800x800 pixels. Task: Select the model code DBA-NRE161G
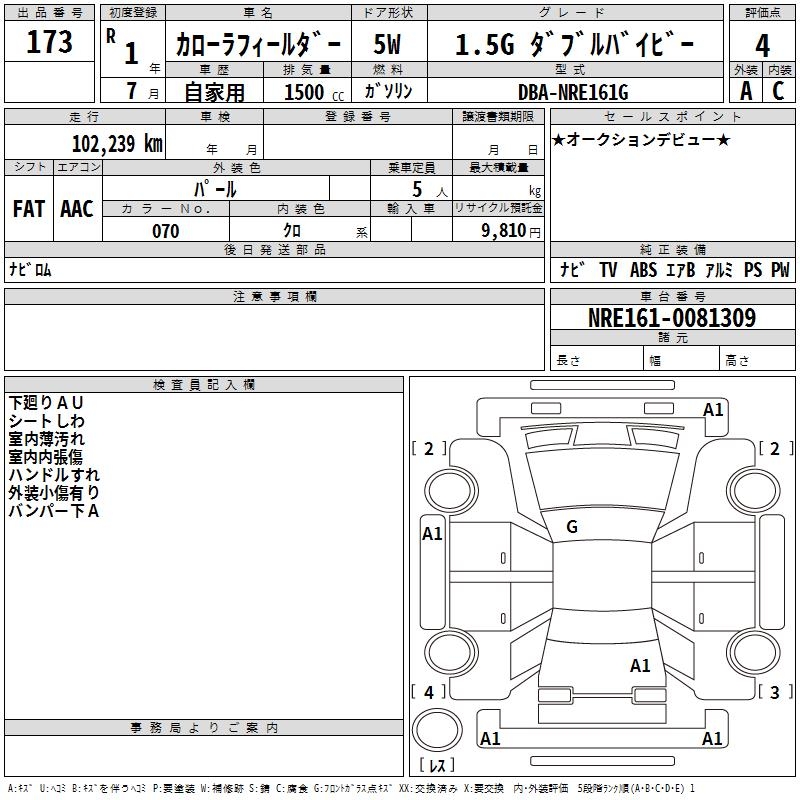(x=573, y=92)
